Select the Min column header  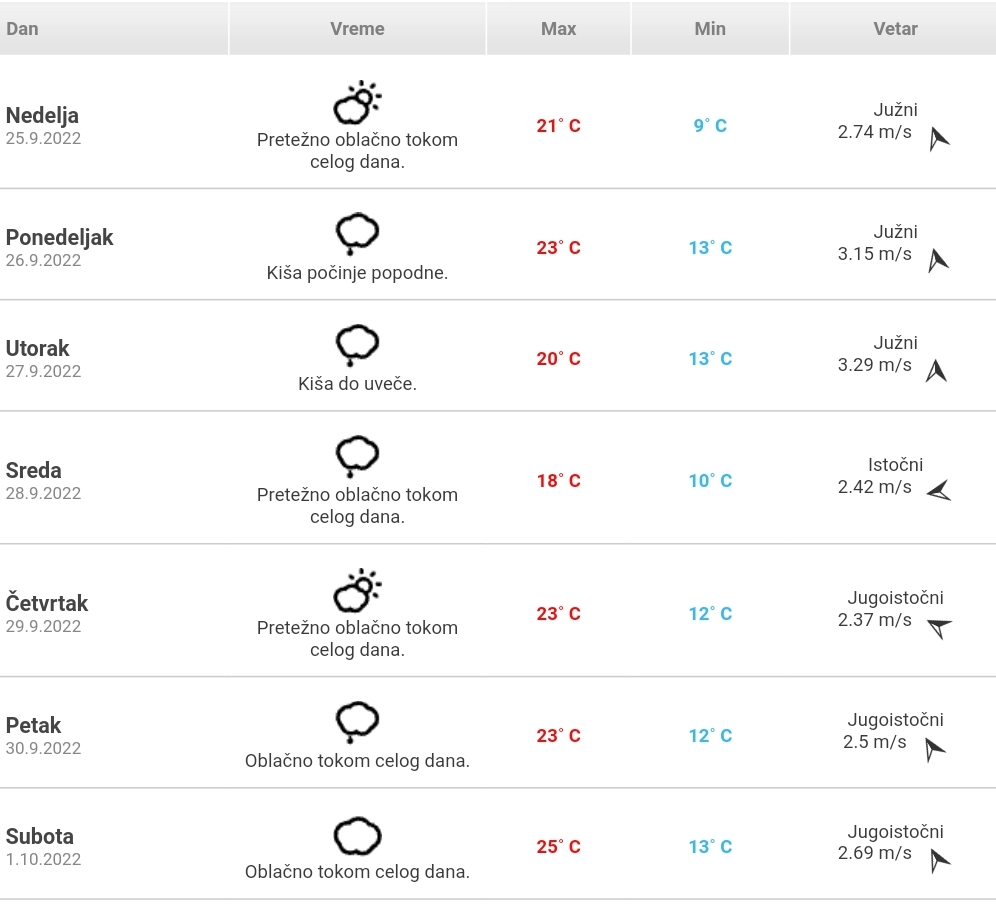tap(710, 29)
